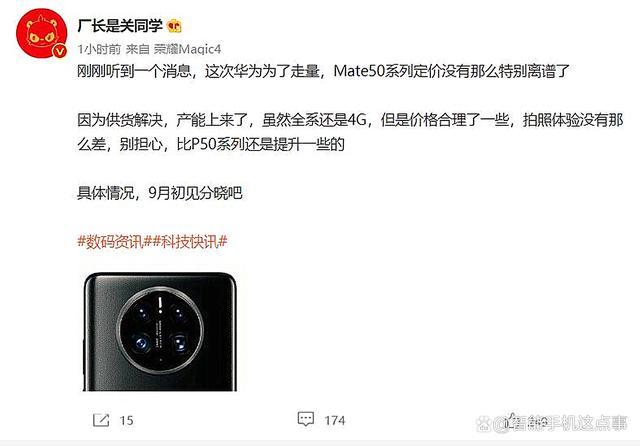Open the red cartoon profile avatar
Viewport: 640px width, 446px height.
[41, 33]
